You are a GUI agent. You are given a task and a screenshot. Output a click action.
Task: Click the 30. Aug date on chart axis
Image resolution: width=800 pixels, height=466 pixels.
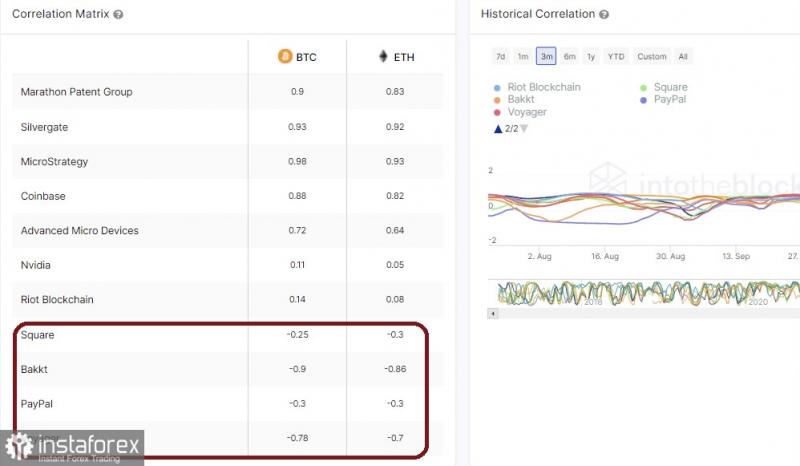point(670,256)
